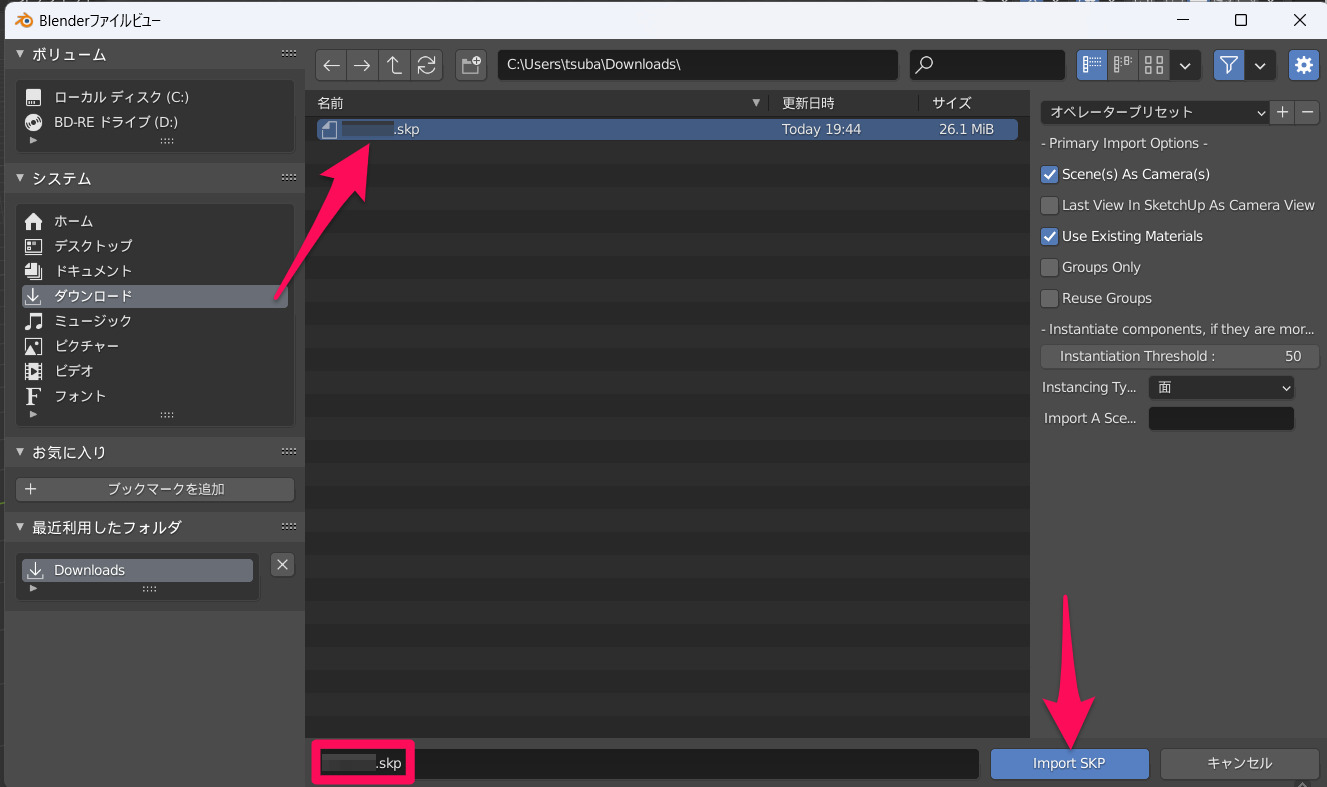Disable Scene(s) As Camera(s)
This screenshot has height=787, width=1327.
pyautogui.click(x=1049, y=174)
